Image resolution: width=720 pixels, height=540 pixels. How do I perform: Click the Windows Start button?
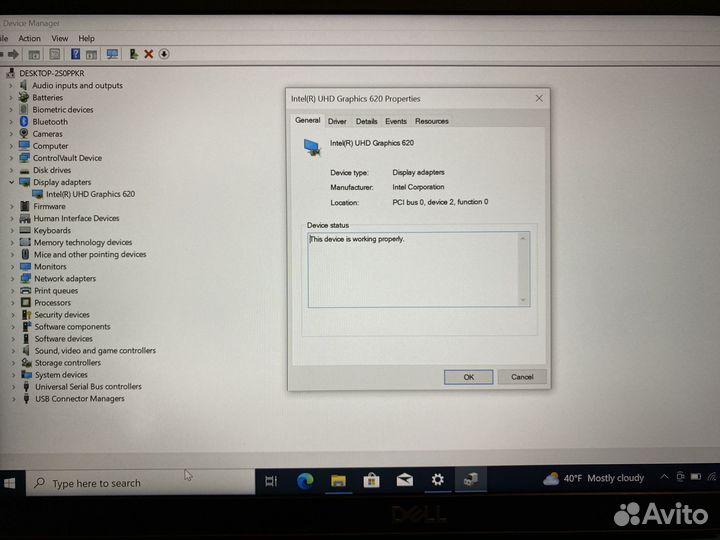click(x=10, y=483)
